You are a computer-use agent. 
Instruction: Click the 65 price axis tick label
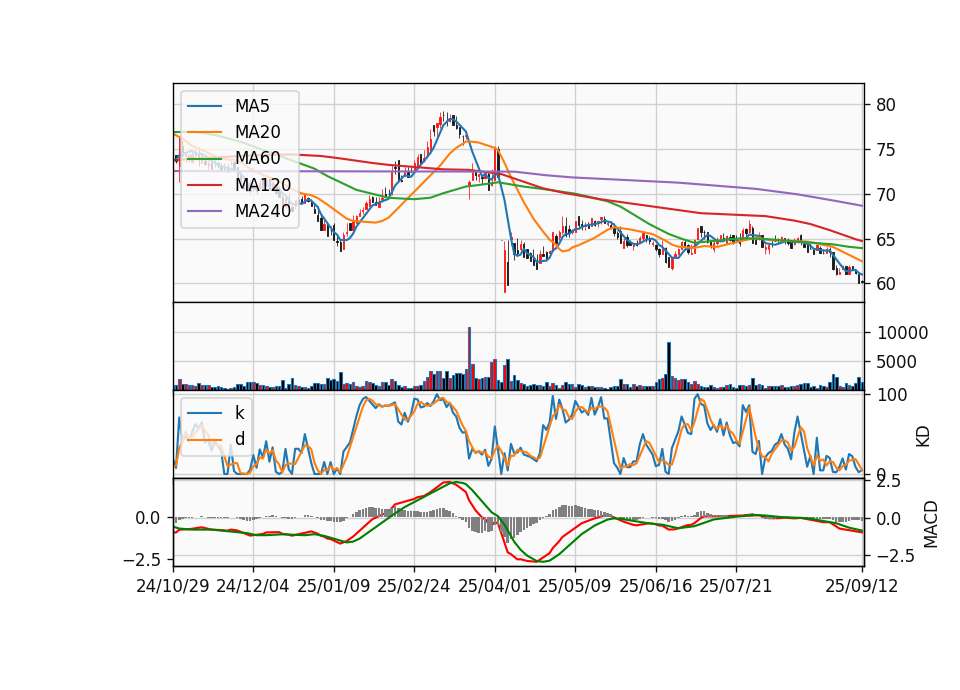[x=886, y=239]
